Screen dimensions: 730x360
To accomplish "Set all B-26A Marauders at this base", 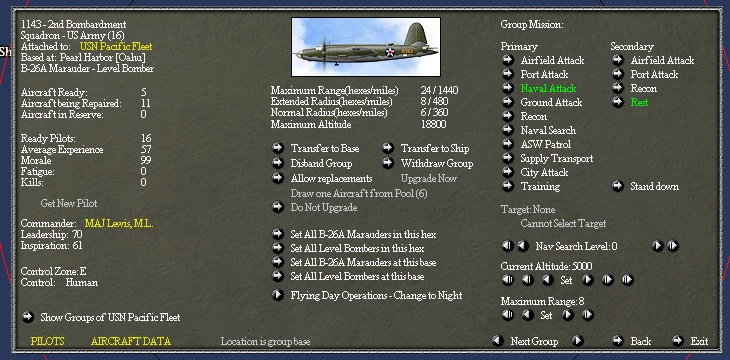I will (277, 262).
